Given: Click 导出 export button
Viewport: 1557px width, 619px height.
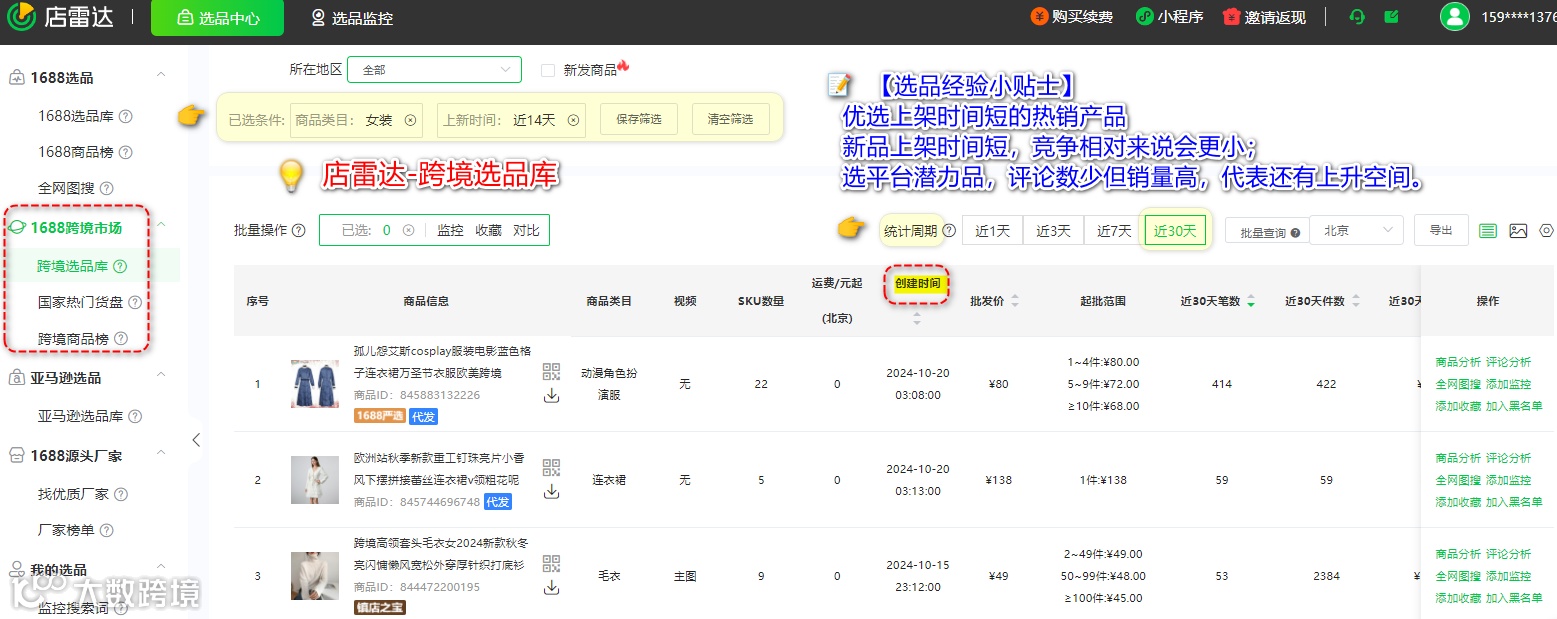Looking at the screenshot, I should 1441,230.
